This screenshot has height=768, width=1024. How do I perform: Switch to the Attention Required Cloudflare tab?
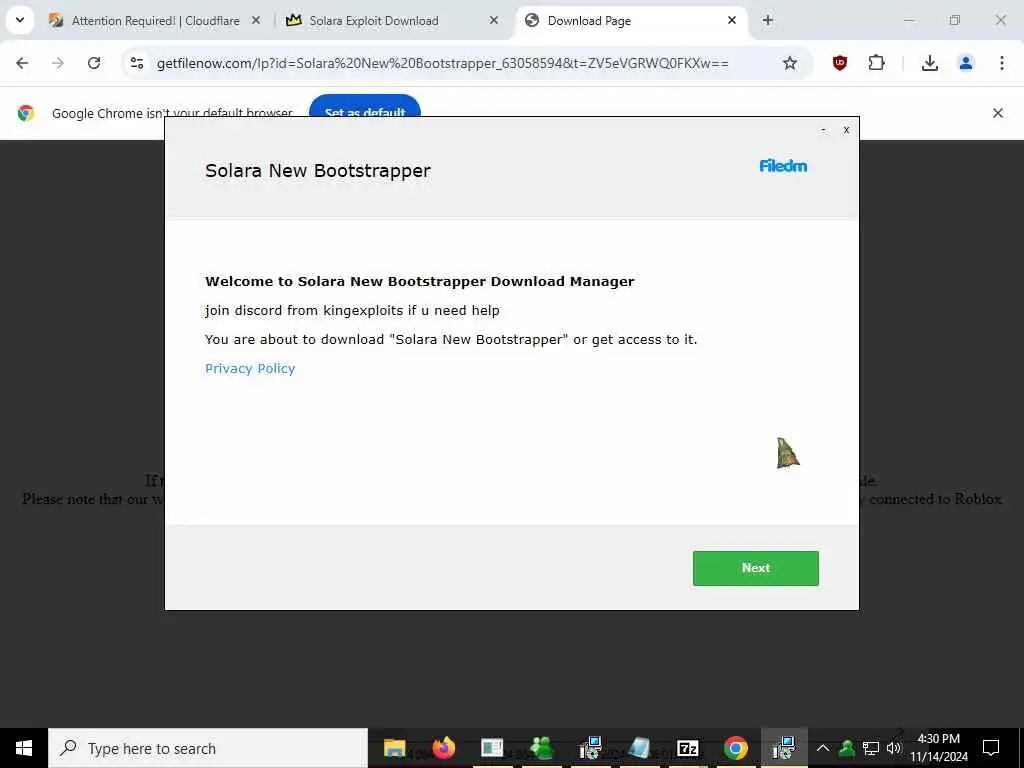(155, 21)
